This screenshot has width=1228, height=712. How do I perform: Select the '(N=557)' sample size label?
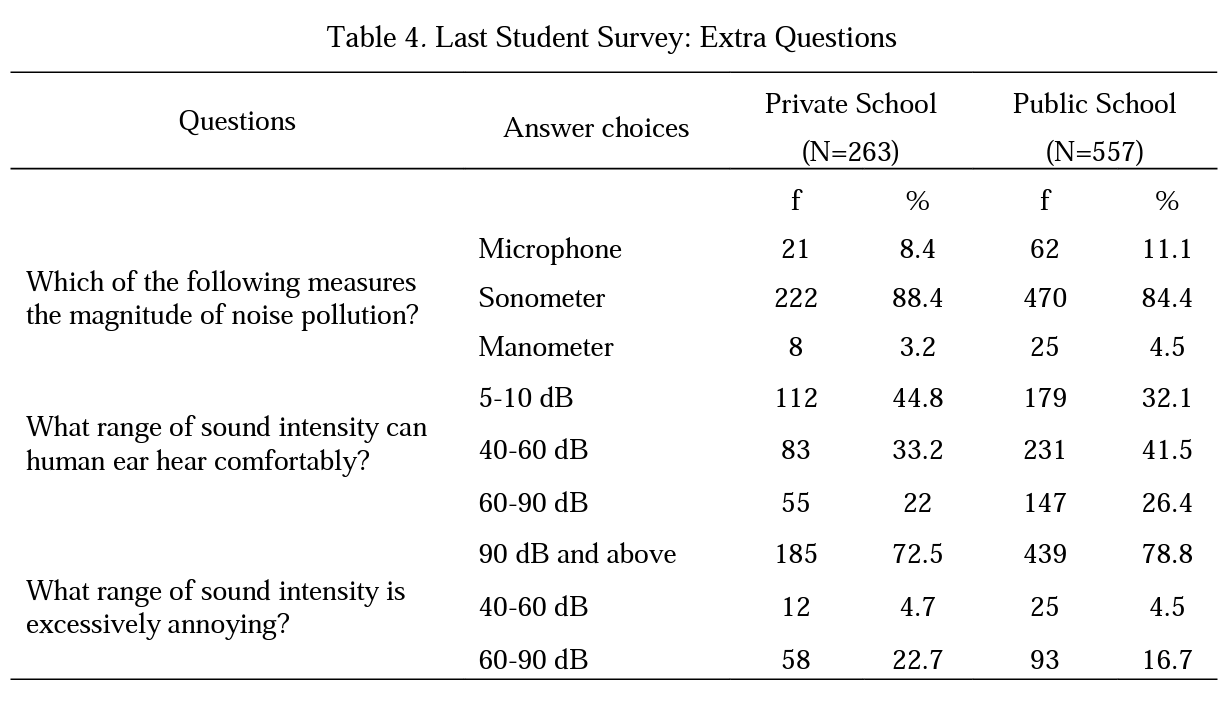coord(1094,152)
